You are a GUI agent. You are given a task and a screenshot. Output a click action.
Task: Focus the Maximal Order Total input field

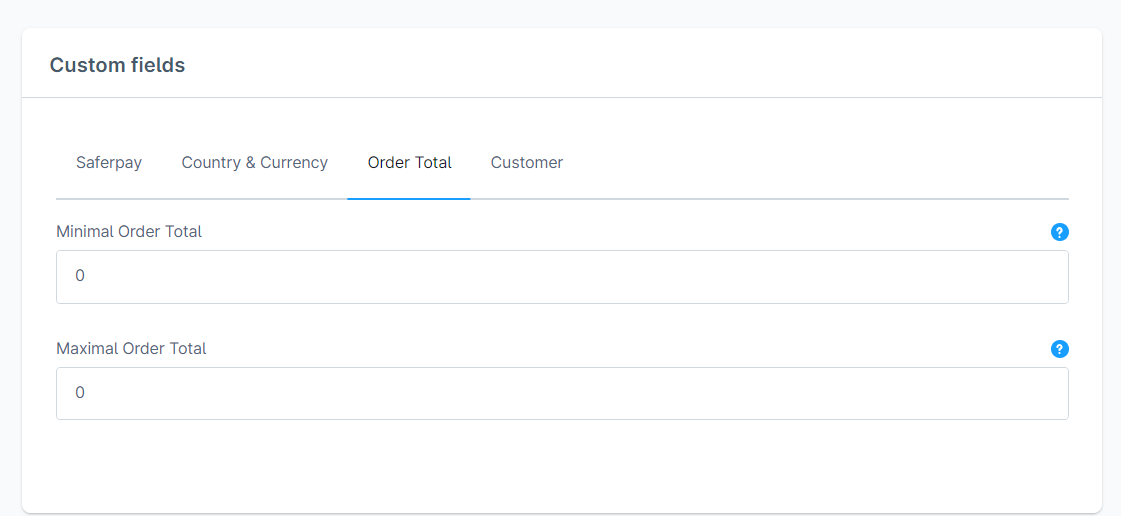tap(562, 393)
